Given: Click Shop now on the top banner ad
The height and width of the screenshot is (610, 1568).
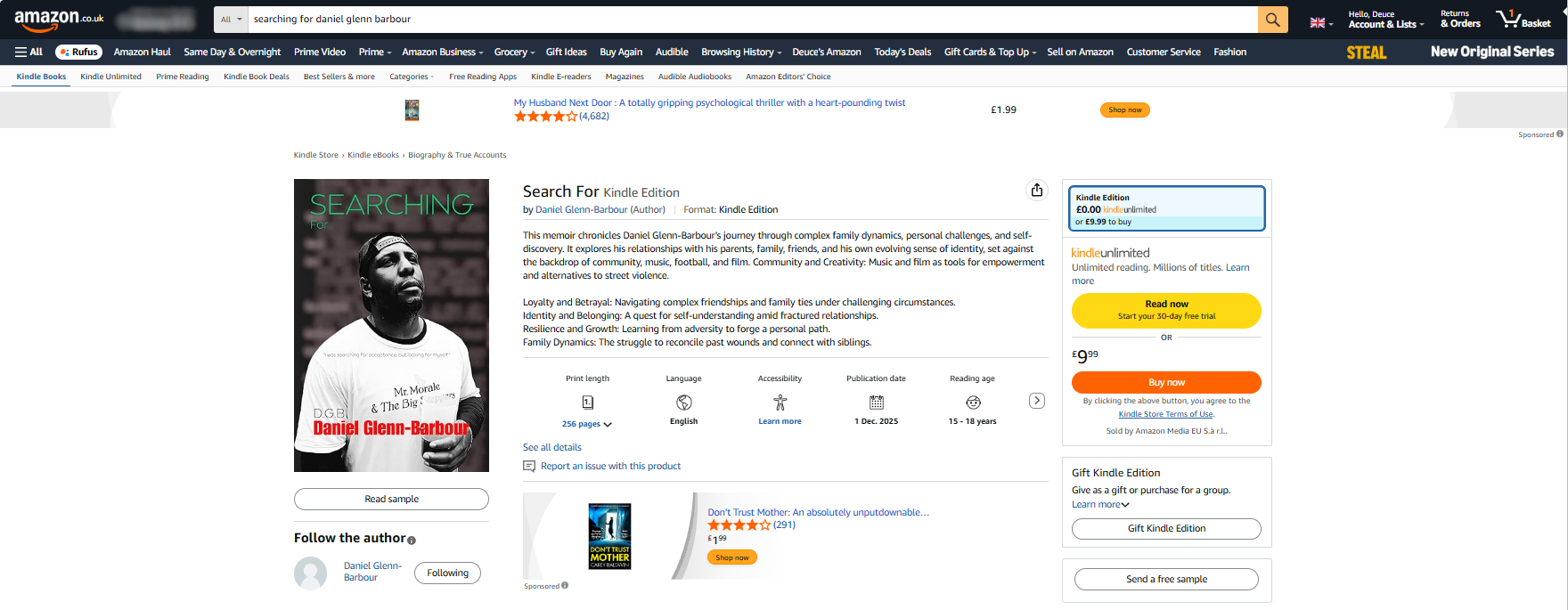Looking at the screenshot, I should point(1125,110).
